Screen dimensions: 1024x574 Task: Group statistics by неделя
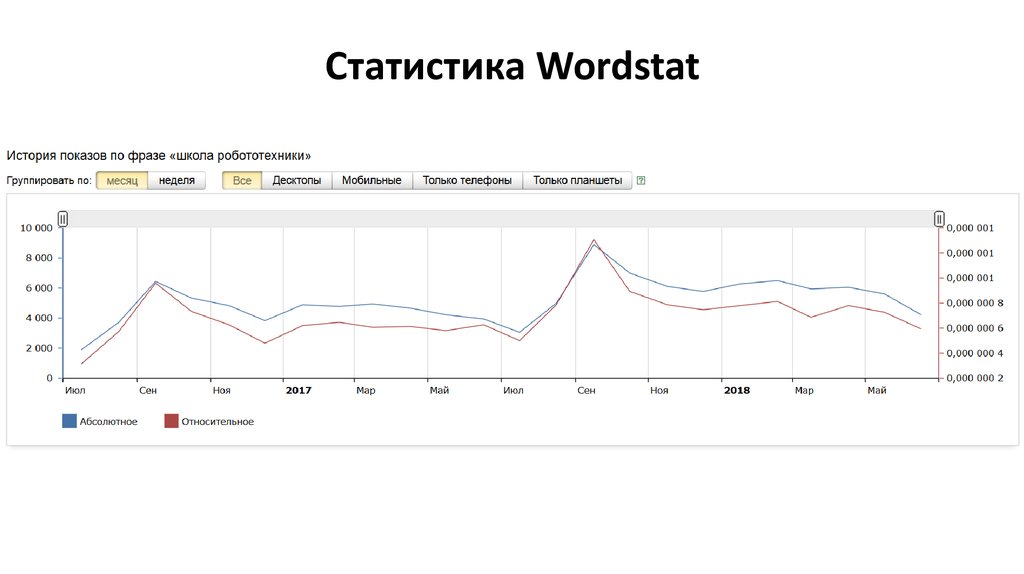pyautogui.click(x=177, y=180)
